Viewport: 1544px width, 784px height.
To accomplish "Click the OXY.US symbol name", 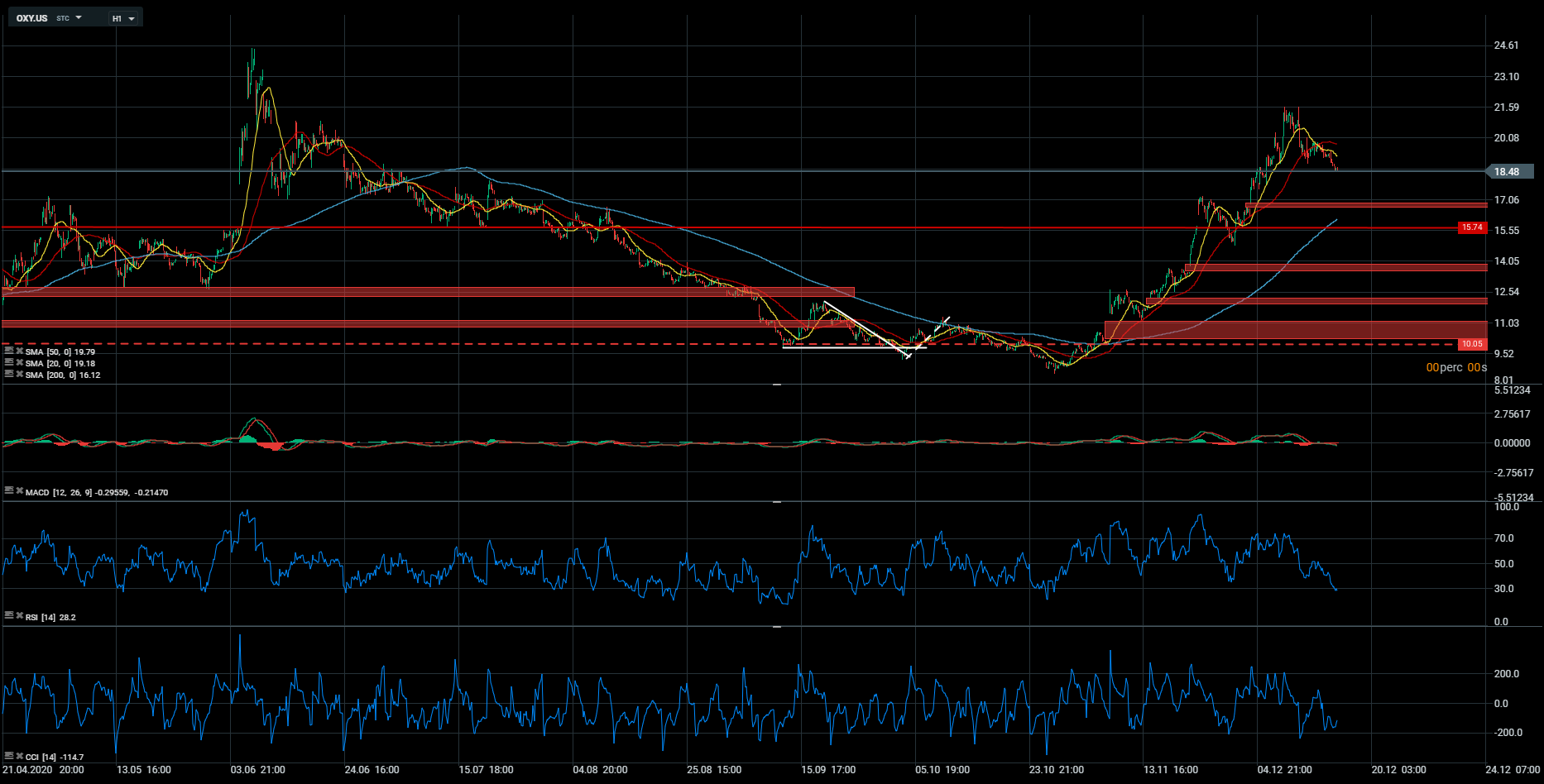I will point(32,18).
